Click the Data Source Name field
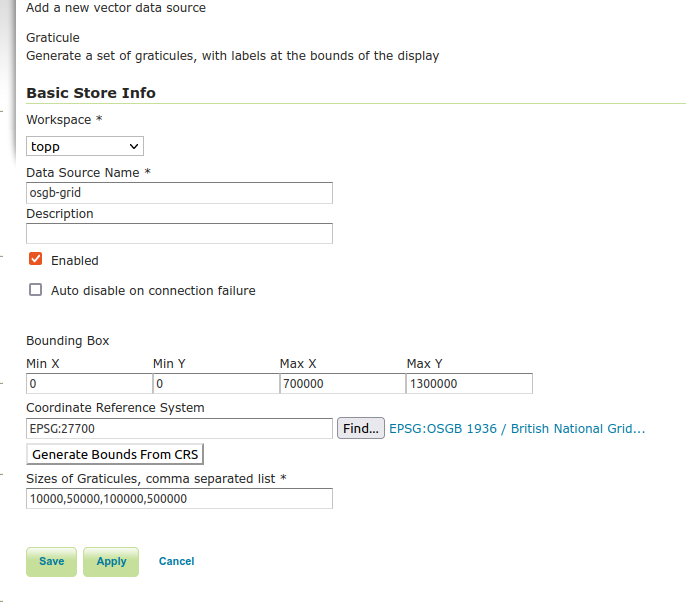The height and width of the screenshot is (609, 686). [x=179, y=193]
